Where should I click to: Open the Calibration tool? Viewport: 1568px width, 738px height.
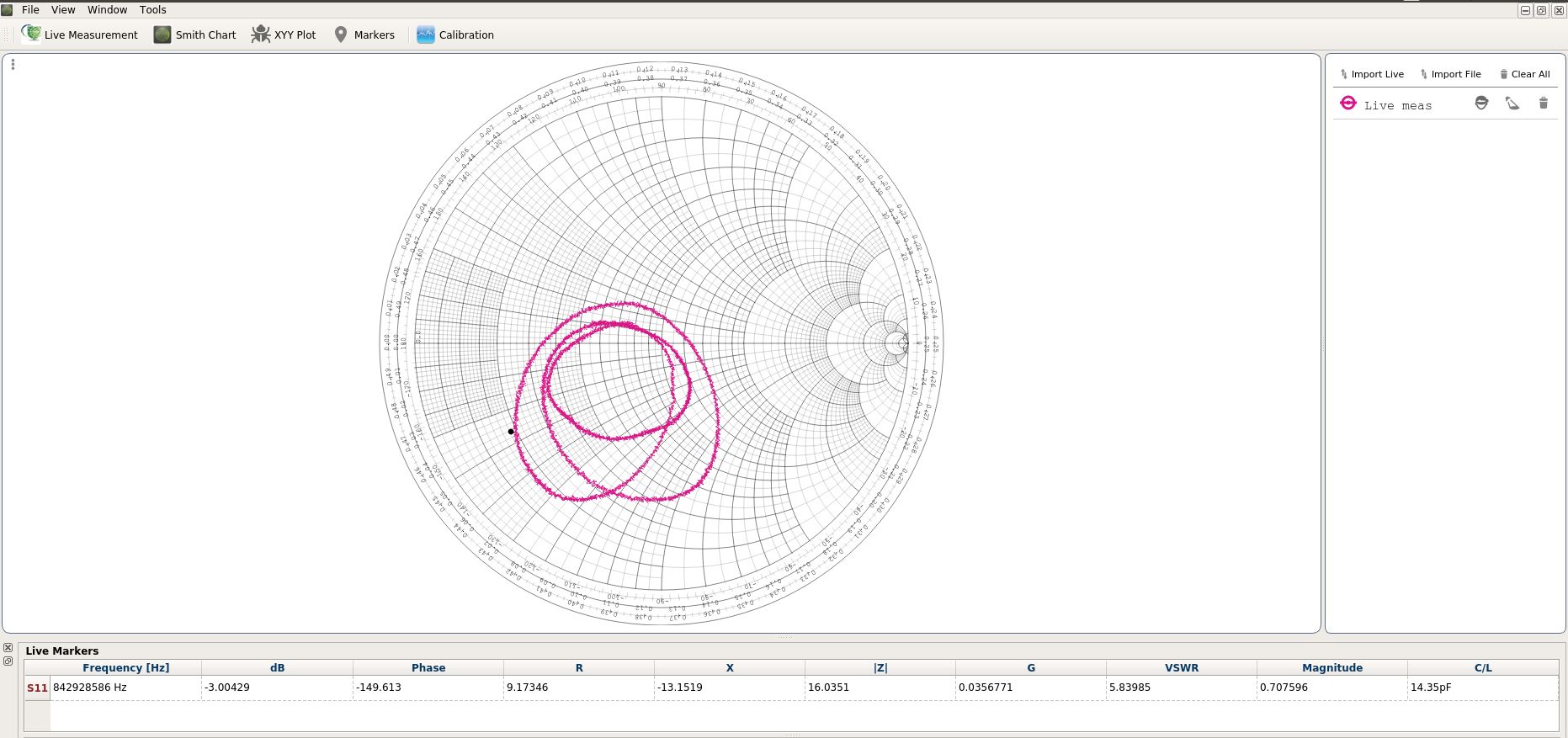[455, 35]
